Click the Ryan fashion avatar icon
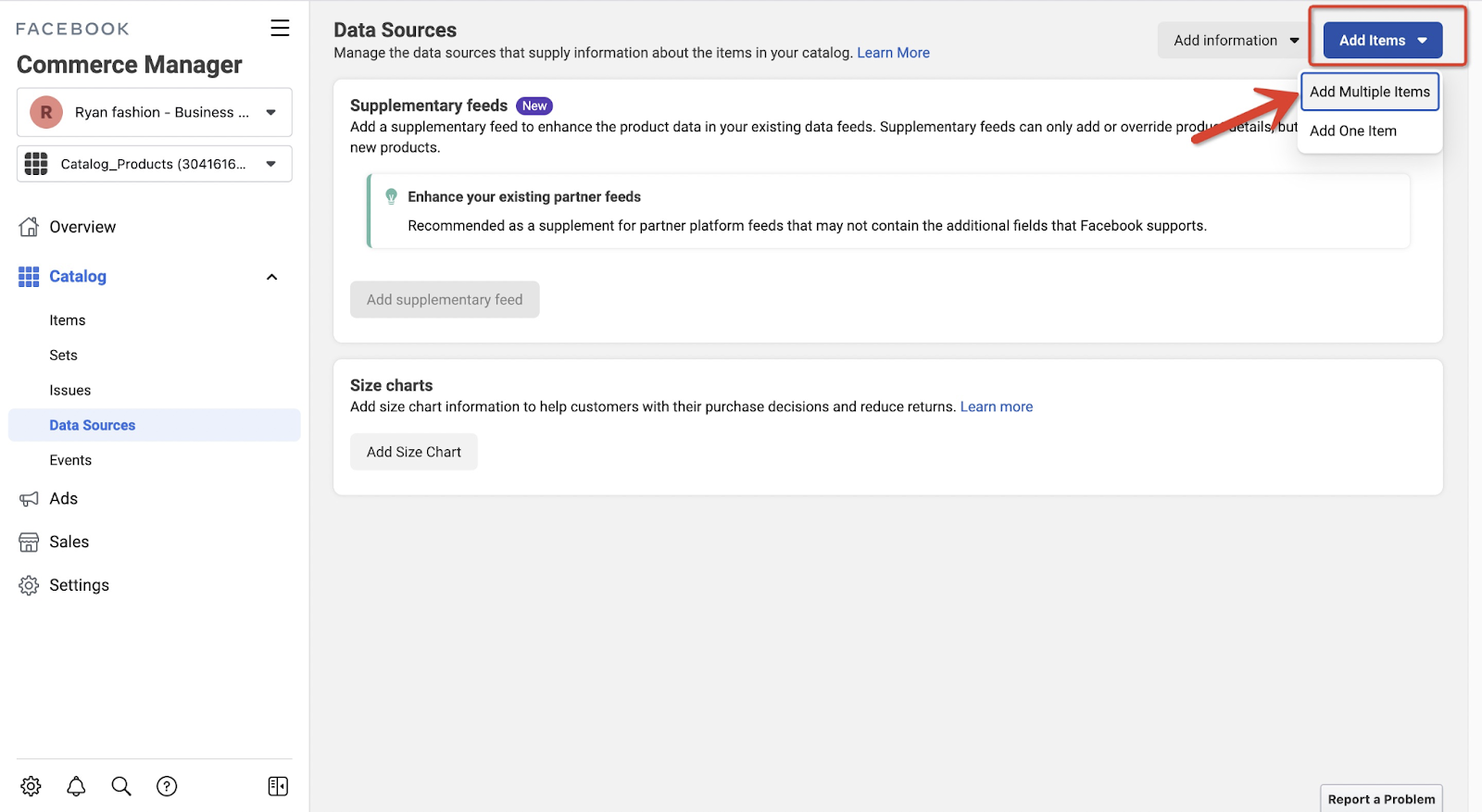1482x812 pixels. 46,112
